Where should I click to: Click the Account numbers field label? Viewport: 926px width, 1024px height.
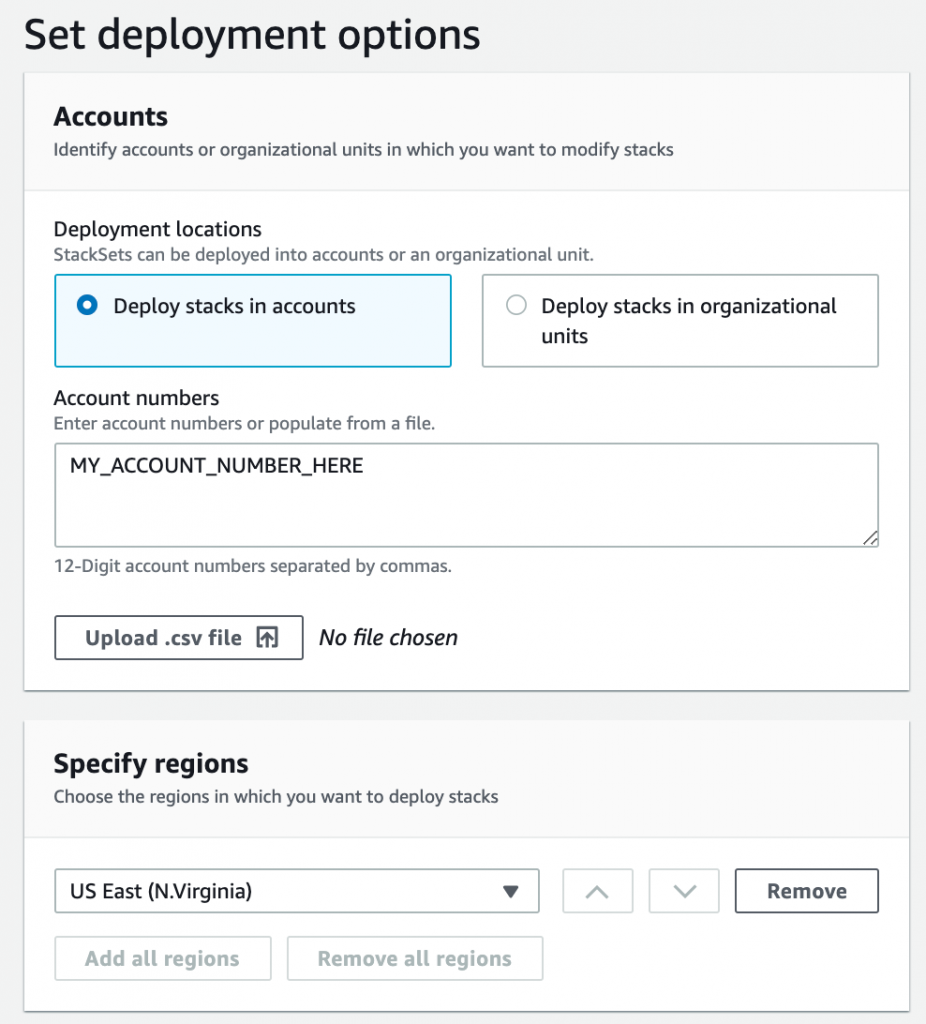click(x=136, y=398)
